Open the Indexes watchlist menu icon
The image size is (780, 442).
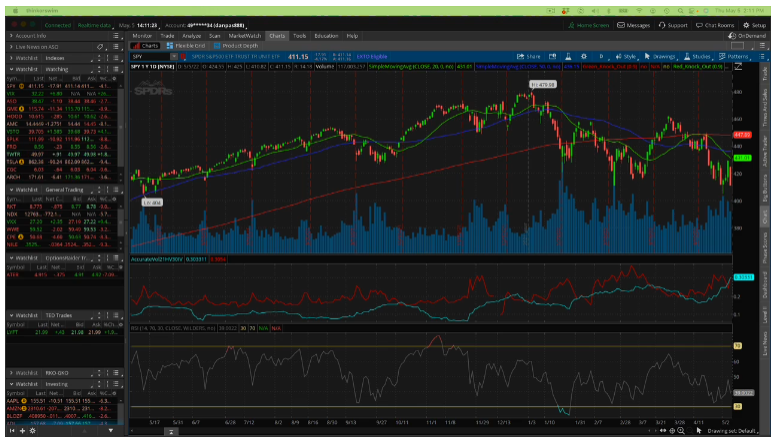coord(116,58)
